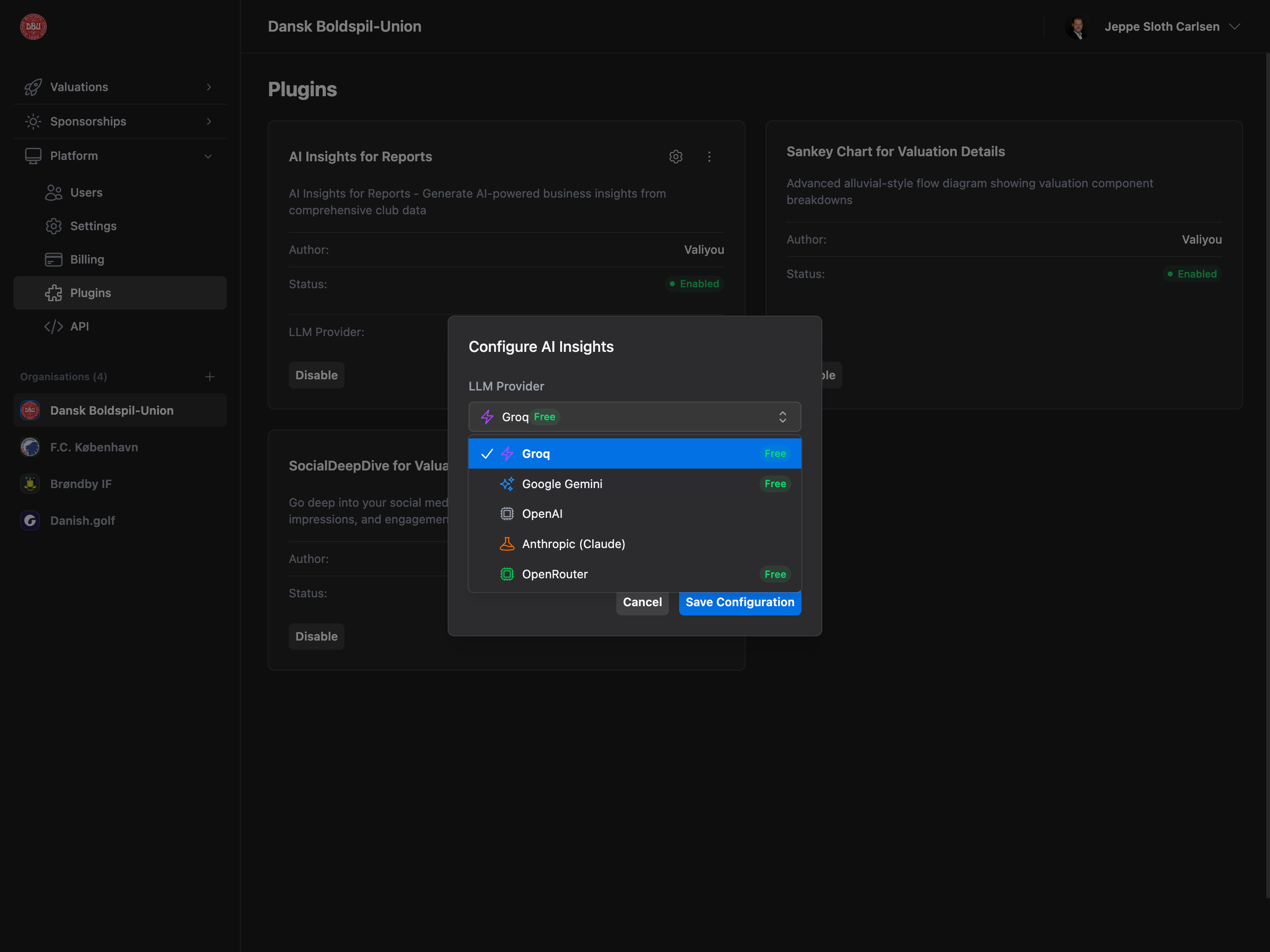Select OpenAI as LLM provider
1270x952 pixels.
[x=542, y=513]
